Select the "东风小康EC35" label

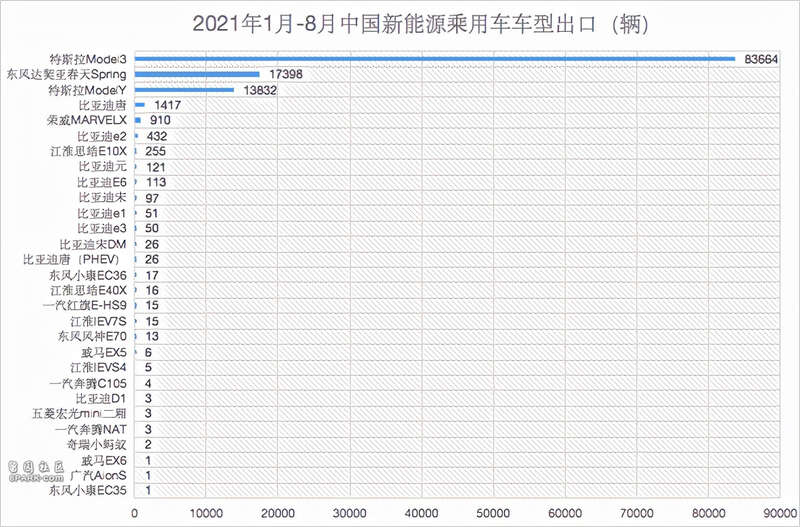point(88,491)
